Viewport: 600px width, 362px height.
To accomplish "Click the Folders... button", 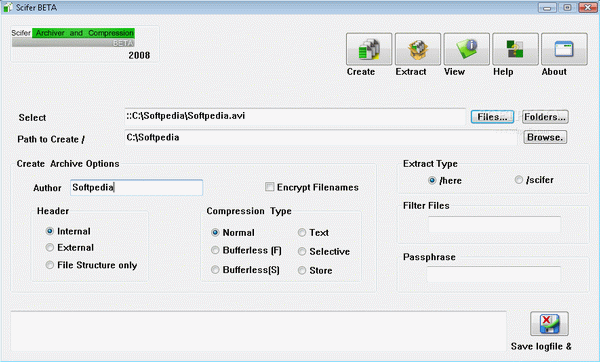I will pos(545,117).
